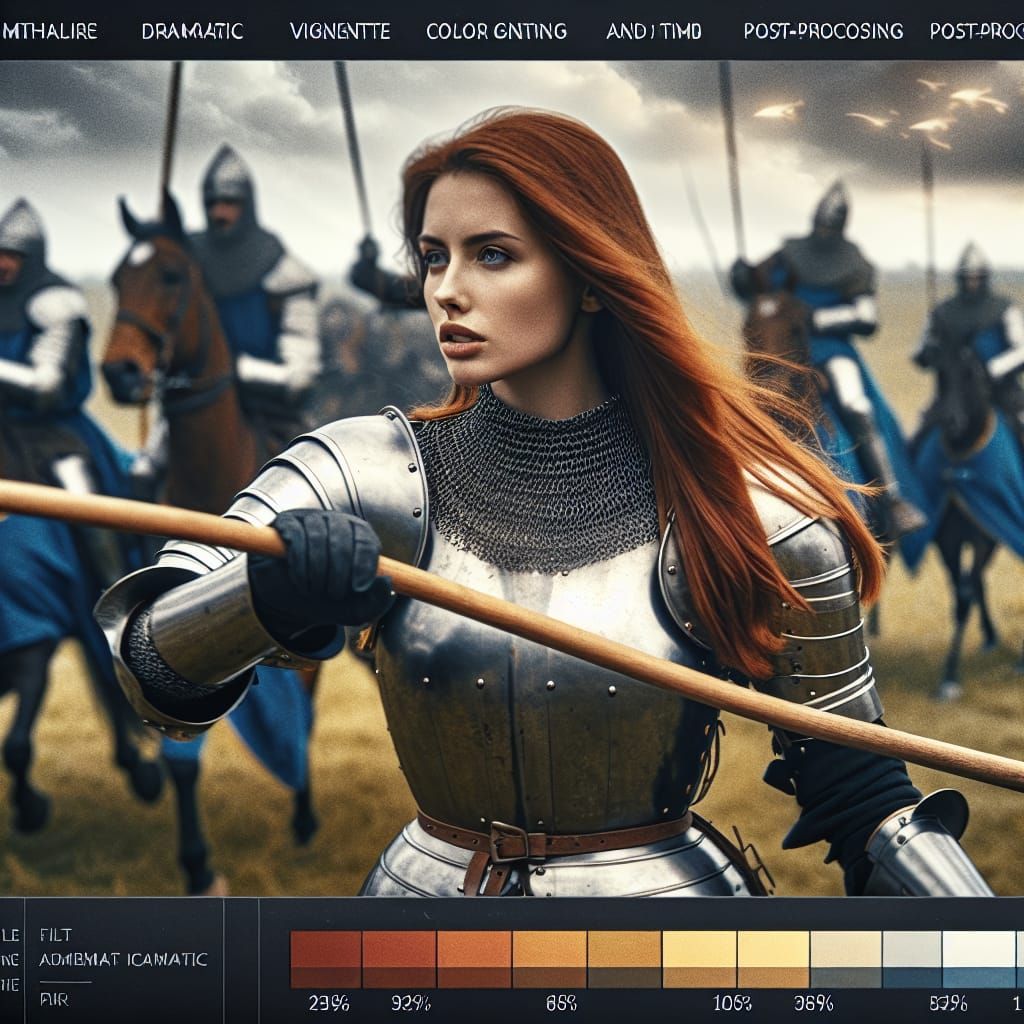The image size is (1024, 1024).
Task: Click the 106% palette value
Action: [732, 1002]
